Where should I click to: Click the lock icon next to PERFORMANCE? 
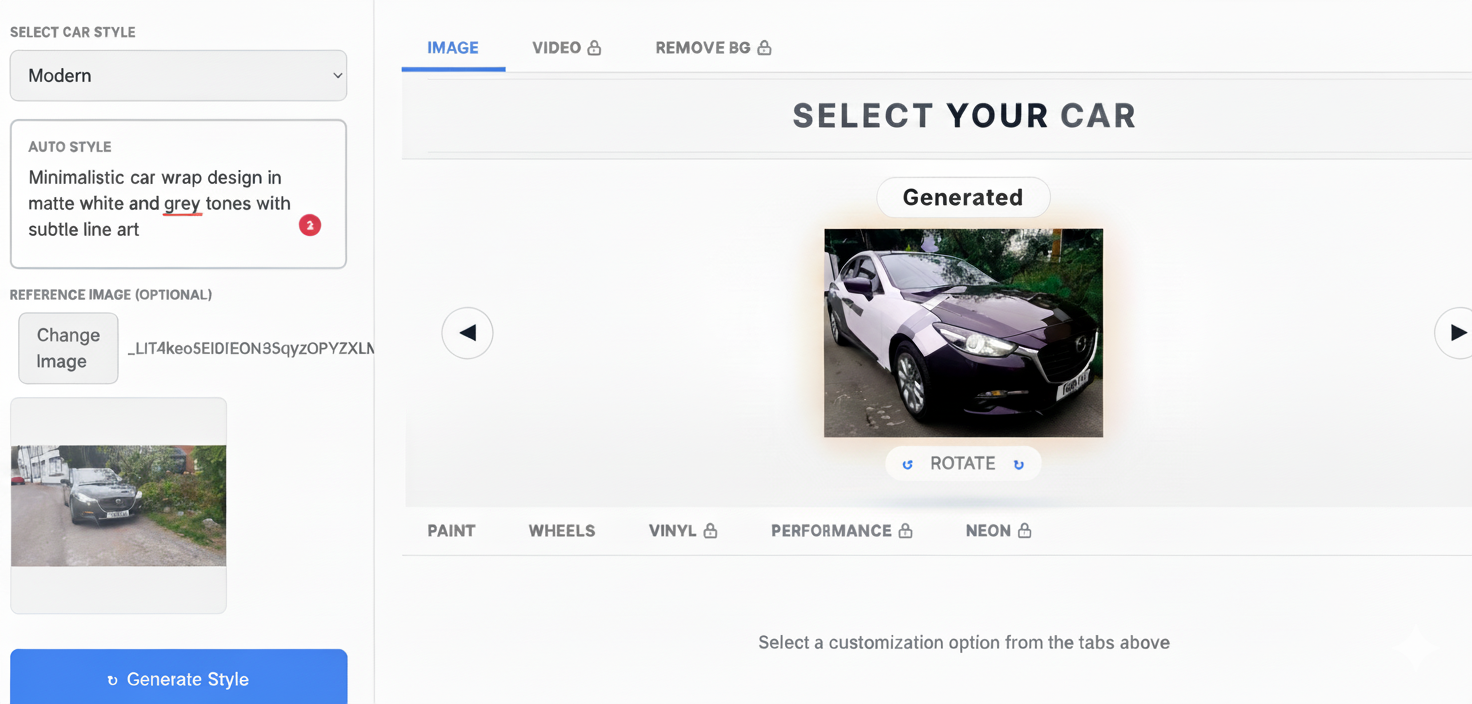[x=905, y=531]
